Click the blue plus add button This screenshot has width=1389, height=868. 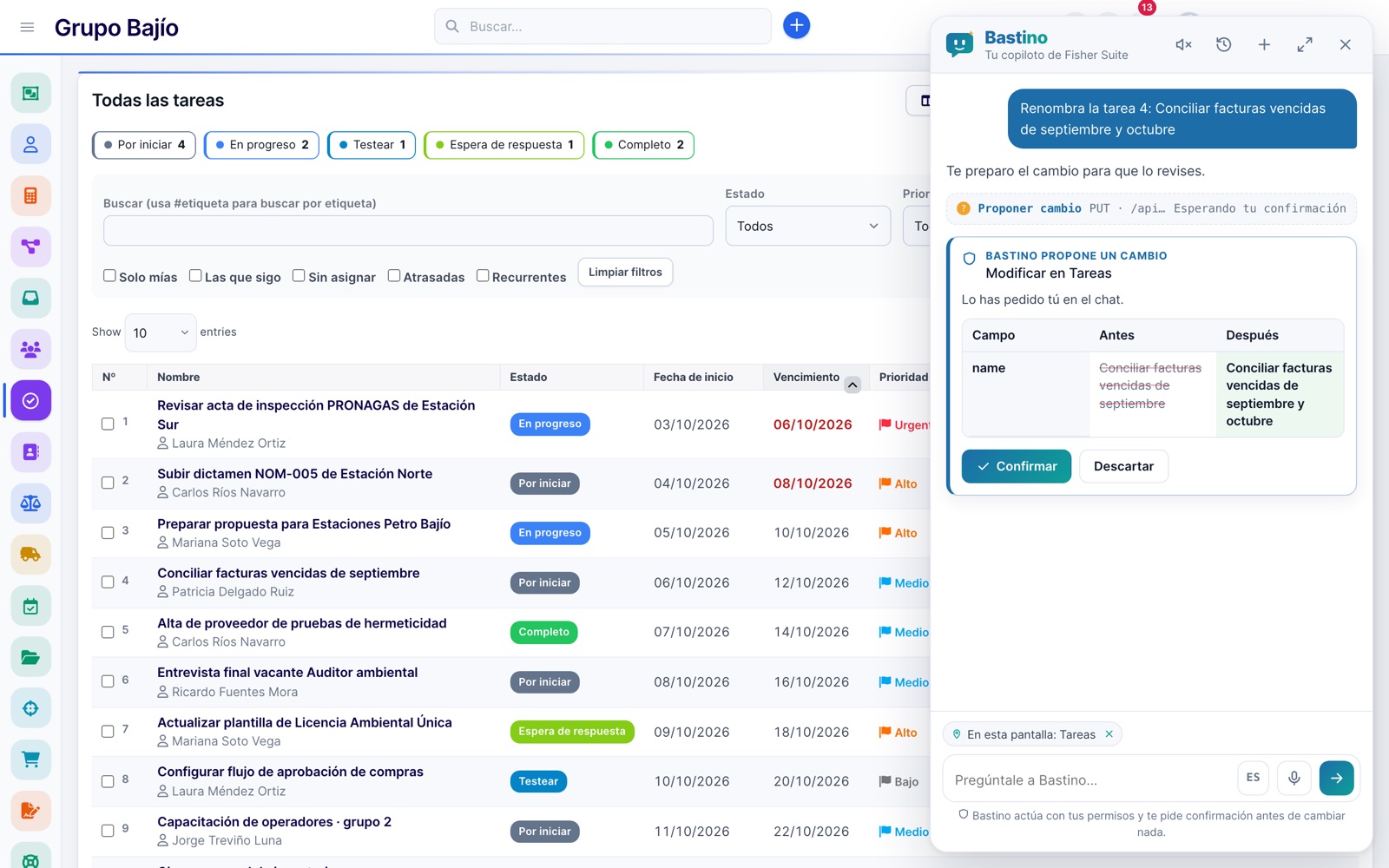tap(796, 26)
